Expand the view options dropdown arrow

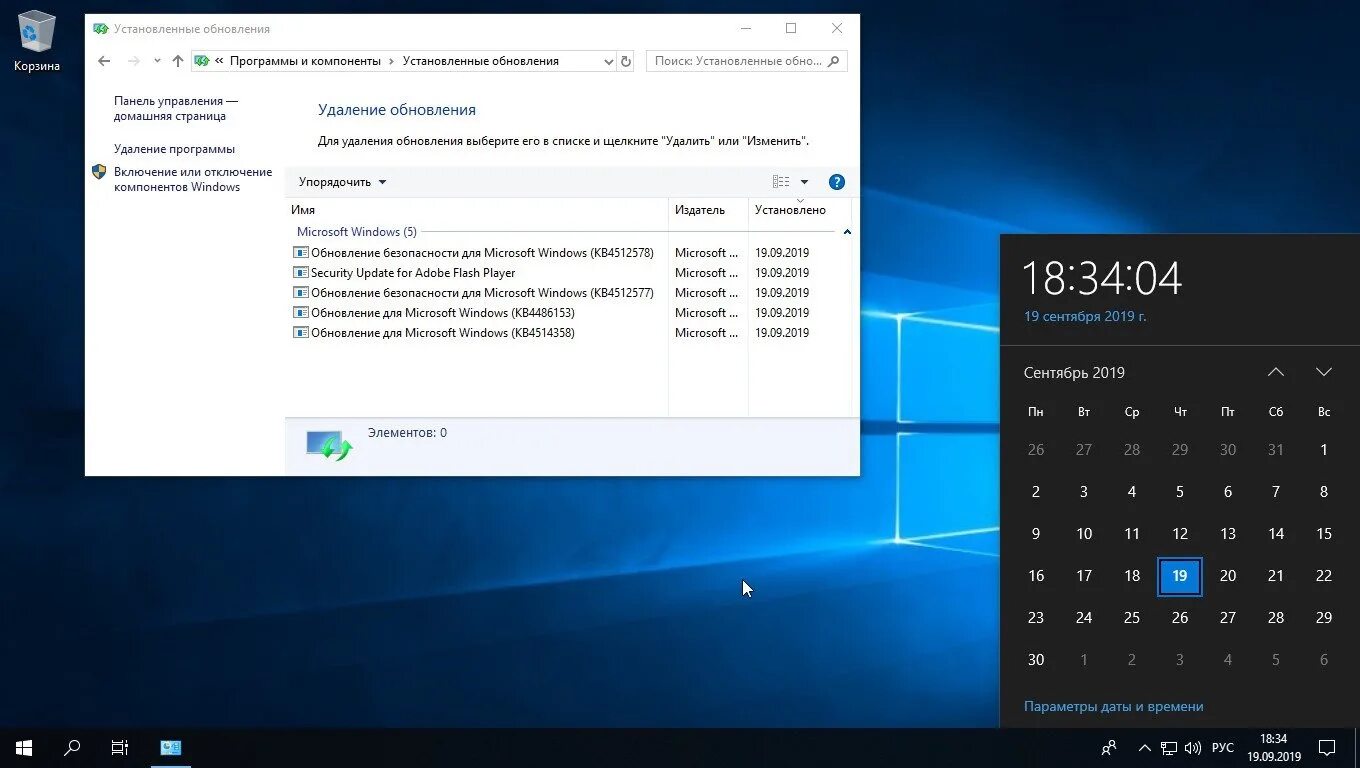pyautogui.click(x=804, y=182)
